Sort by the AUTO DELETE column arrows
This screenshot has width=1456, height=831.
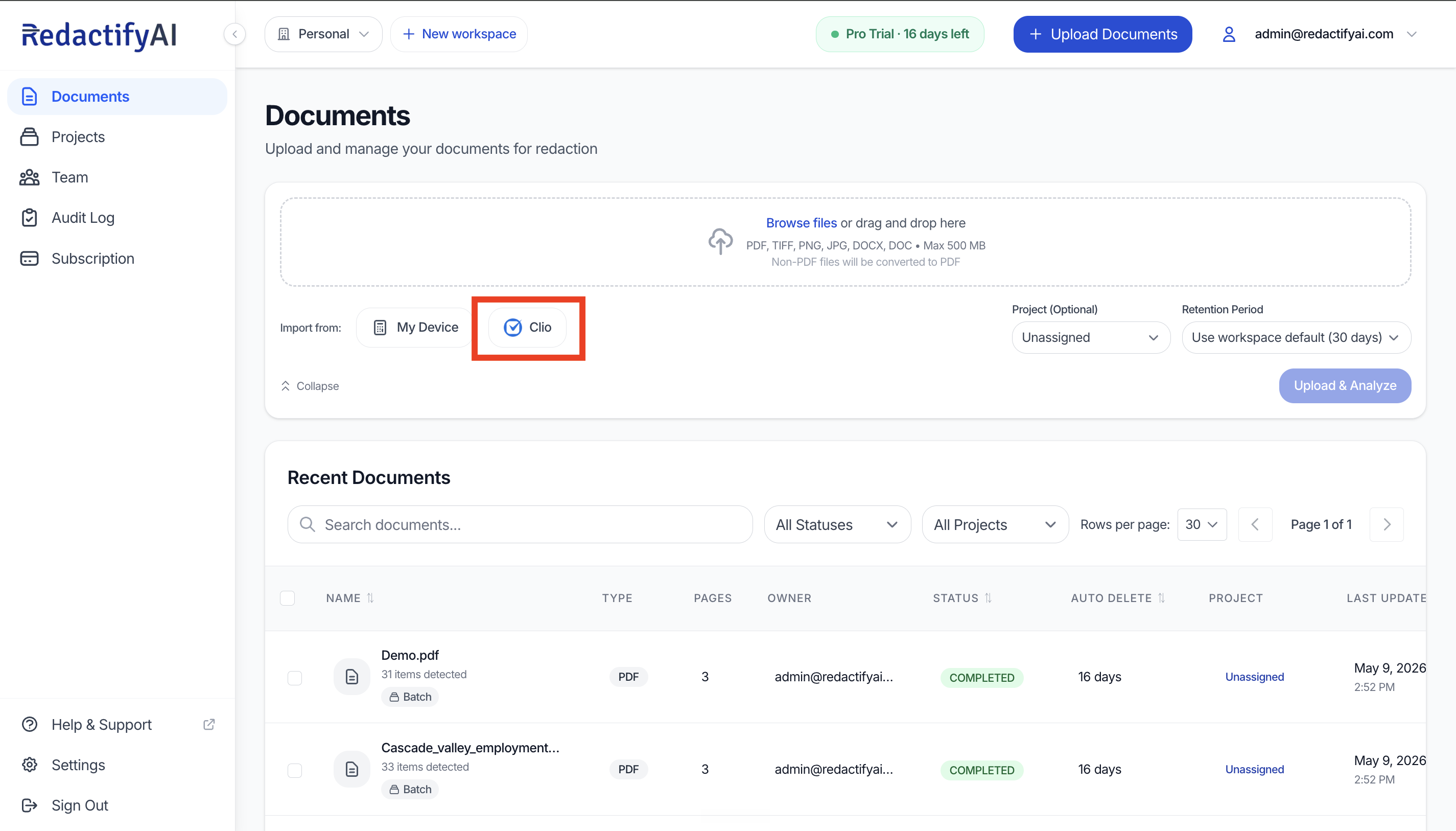tap(1162, 598)
